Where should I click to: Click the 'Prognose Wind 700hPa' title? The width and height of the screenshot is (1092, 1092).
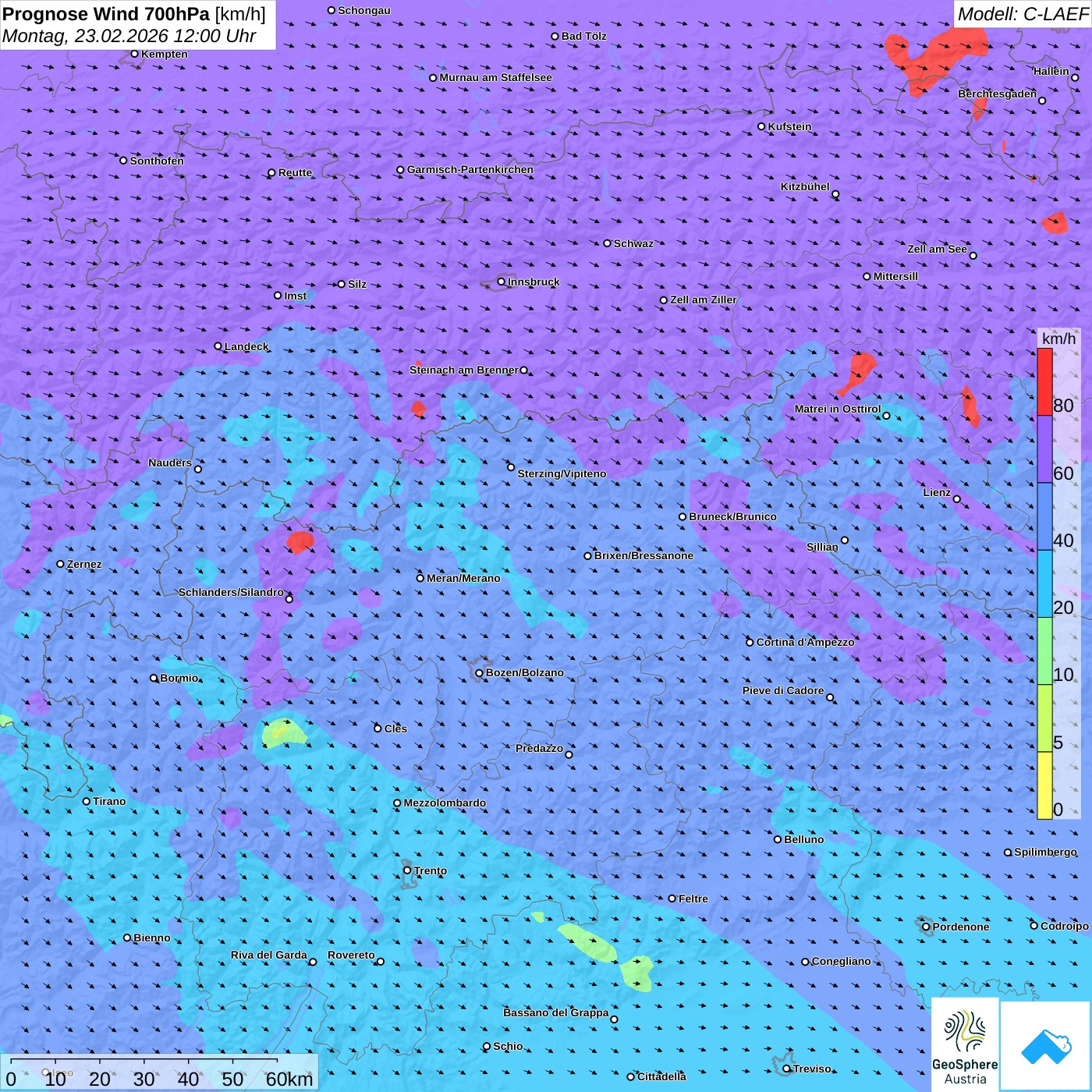tap(106, 14)
